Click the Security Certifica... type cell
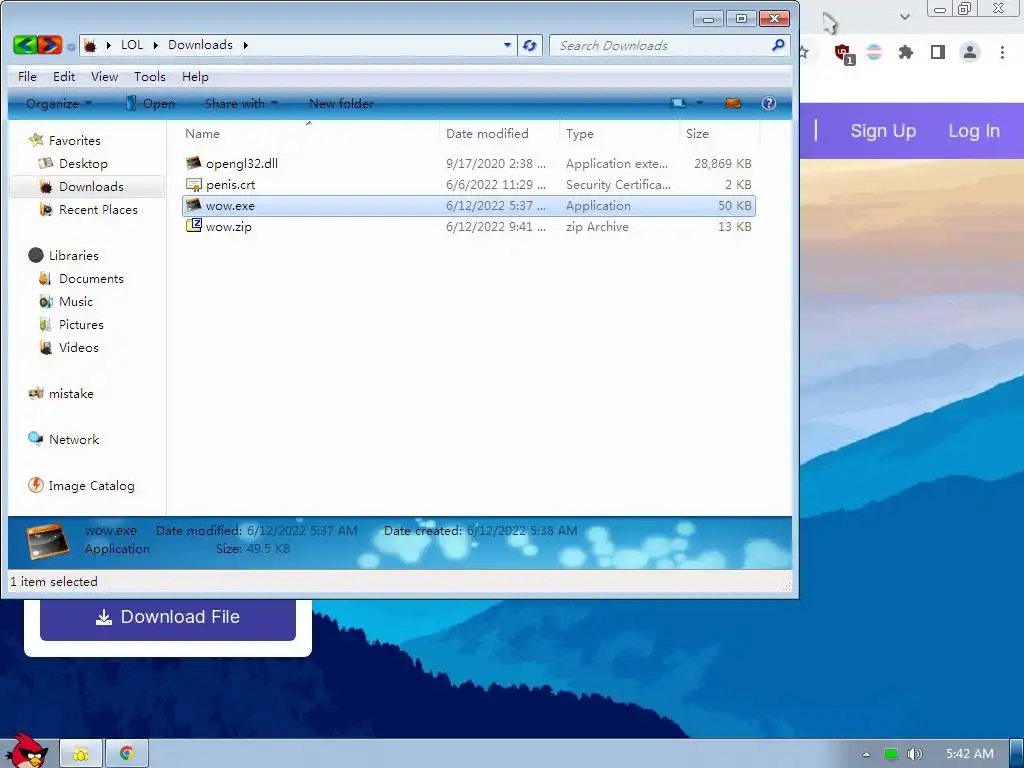1024x768 pixels. click(618, 185)
